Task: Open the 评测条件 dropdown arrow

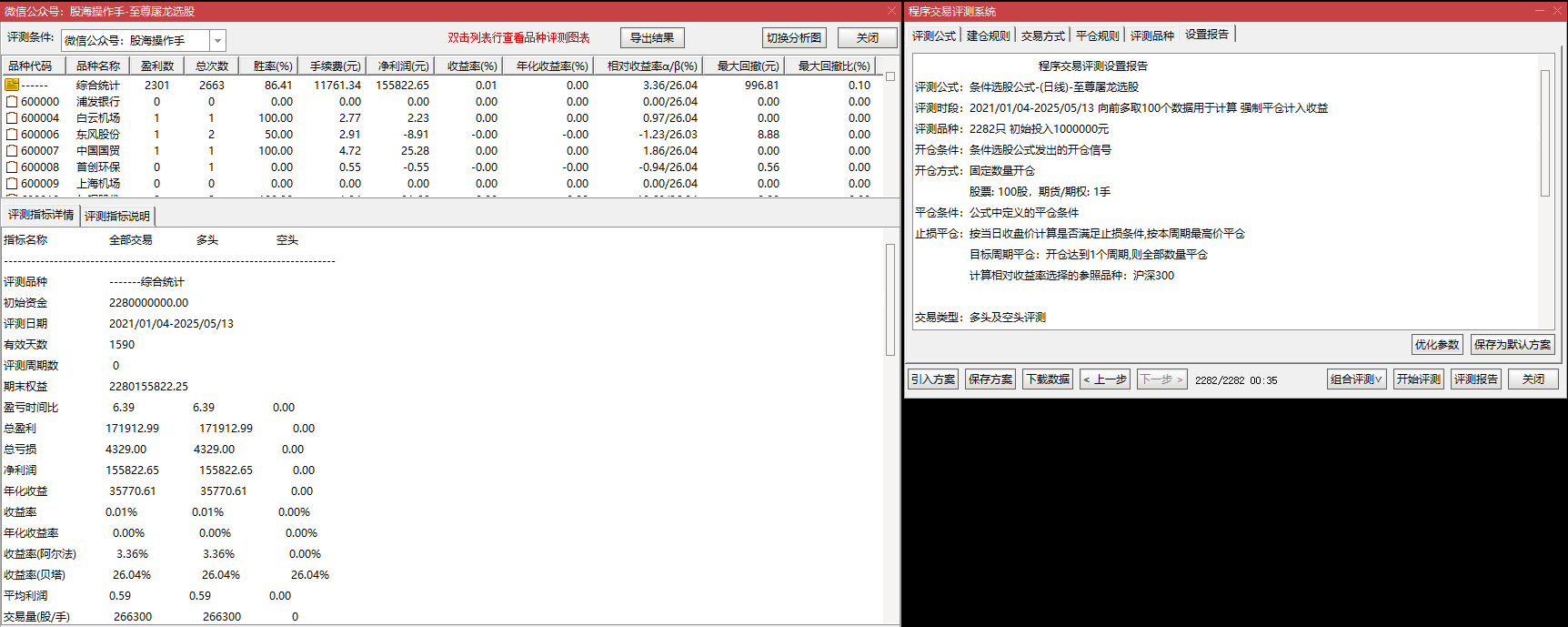Action: (217, 41)
